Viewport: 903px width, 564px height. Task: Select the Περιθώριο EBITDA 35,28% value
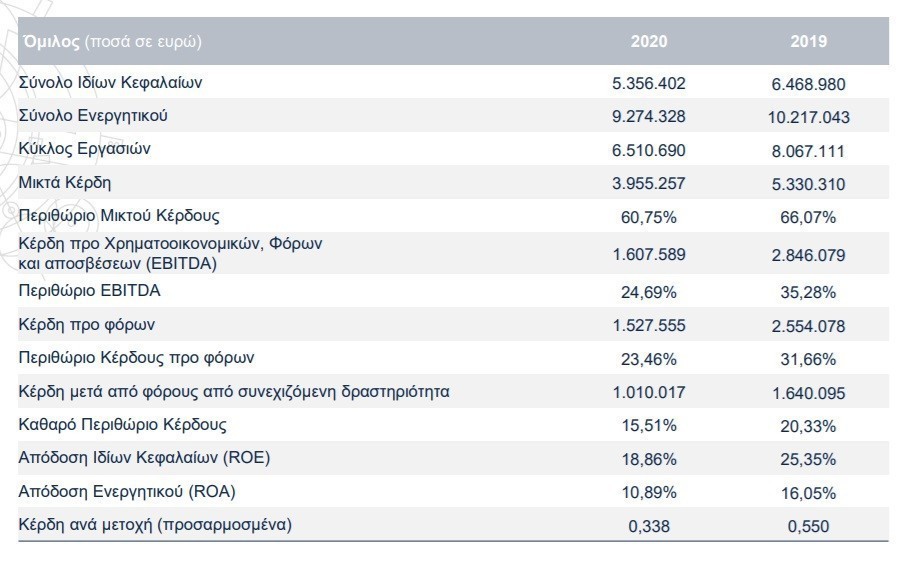click(808, 293)
